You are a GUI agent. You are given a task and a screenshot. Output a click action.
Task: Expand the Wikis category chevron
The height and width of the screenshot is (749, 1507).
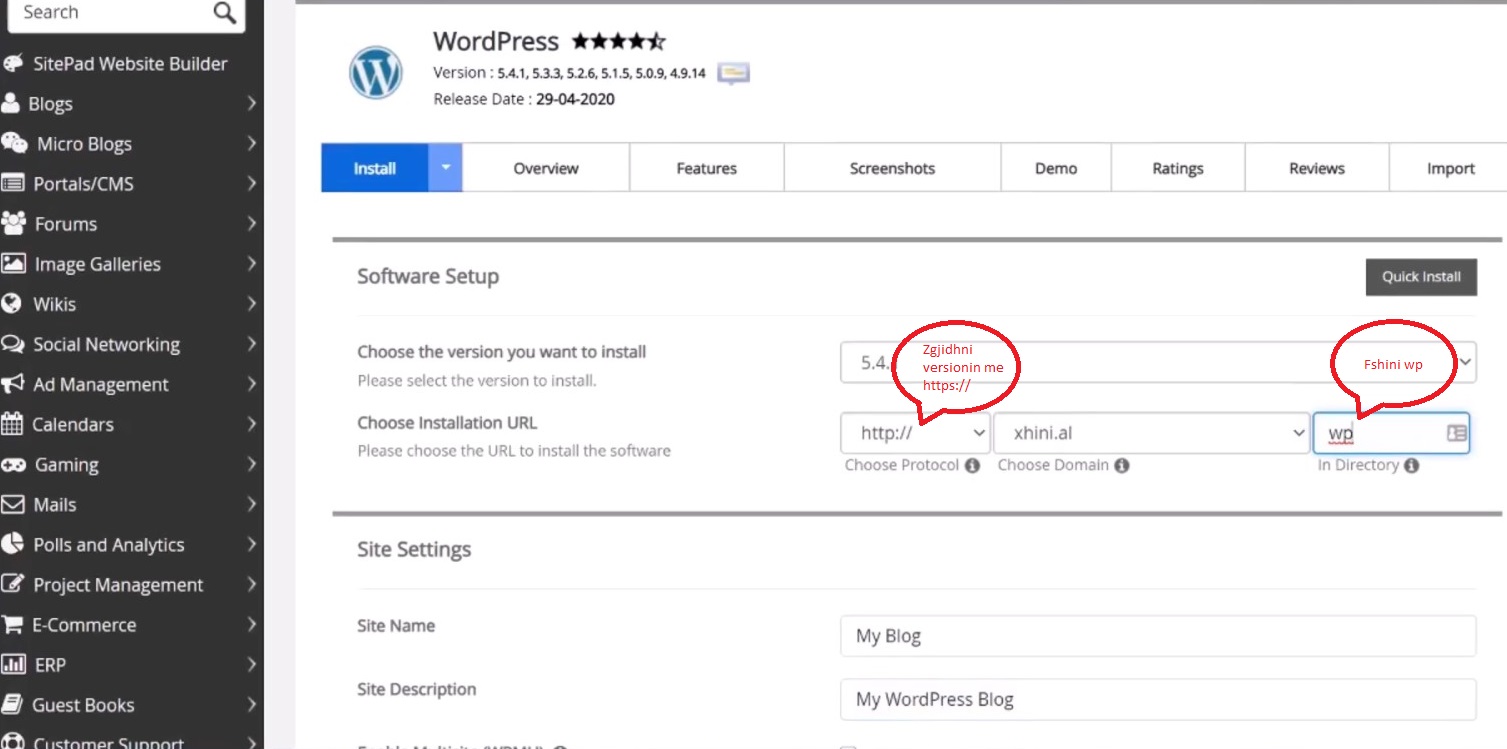tap(251, 303)
